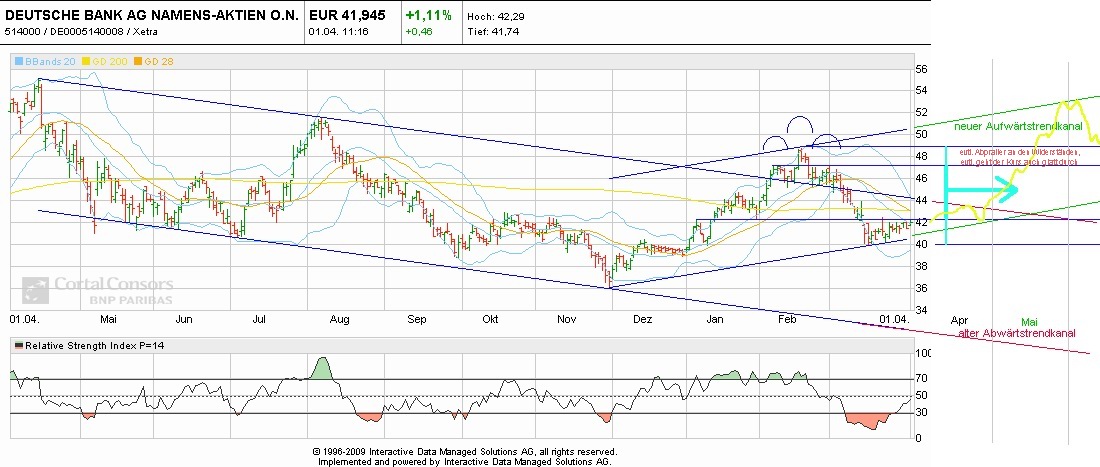Click price axis label '52'
This screenshot has height=467, width=1100.
tap(921, 112)
